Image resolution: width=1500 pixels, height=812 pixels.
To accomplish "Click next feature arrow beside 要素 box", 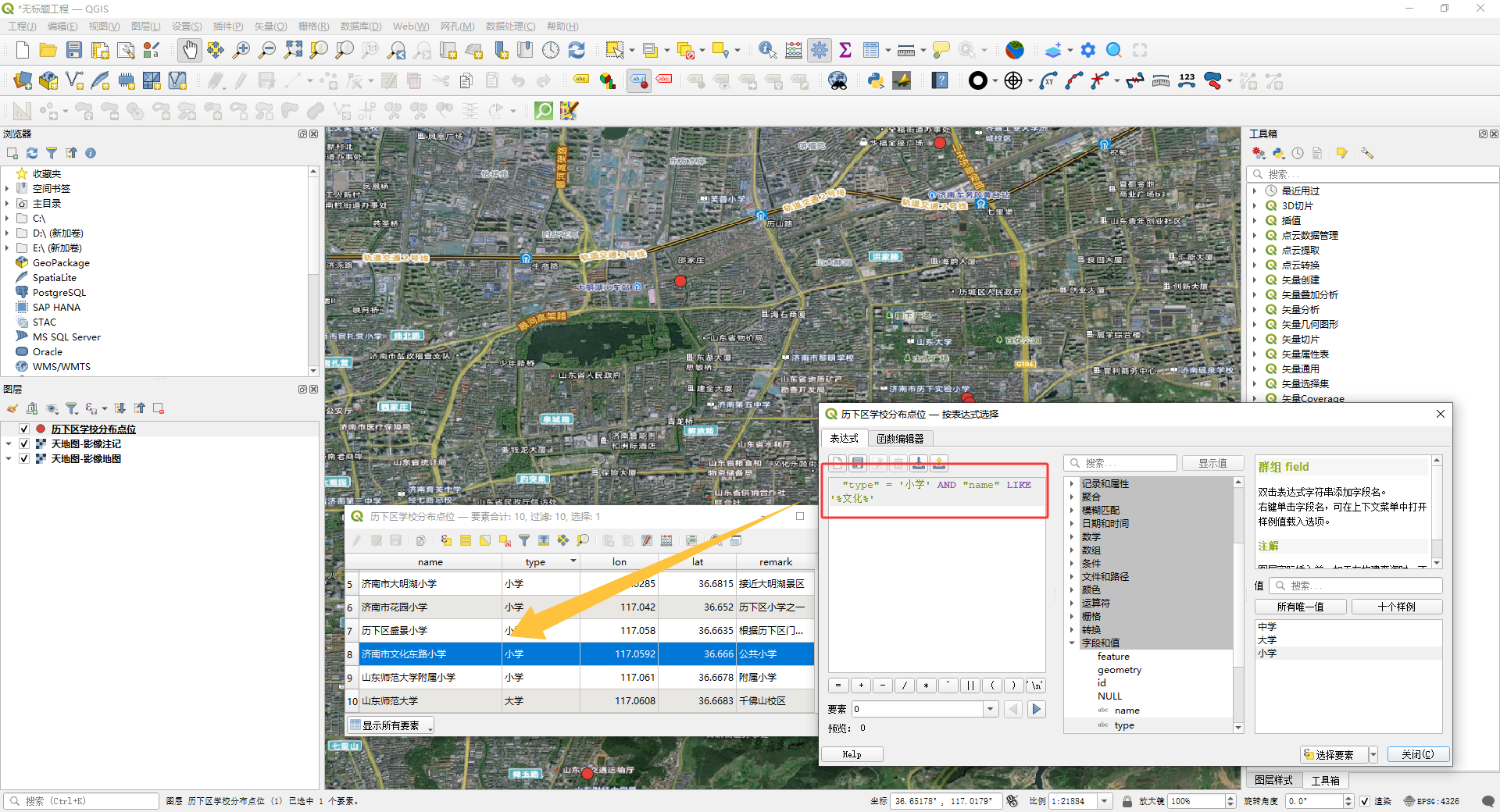I will 1037,709.
